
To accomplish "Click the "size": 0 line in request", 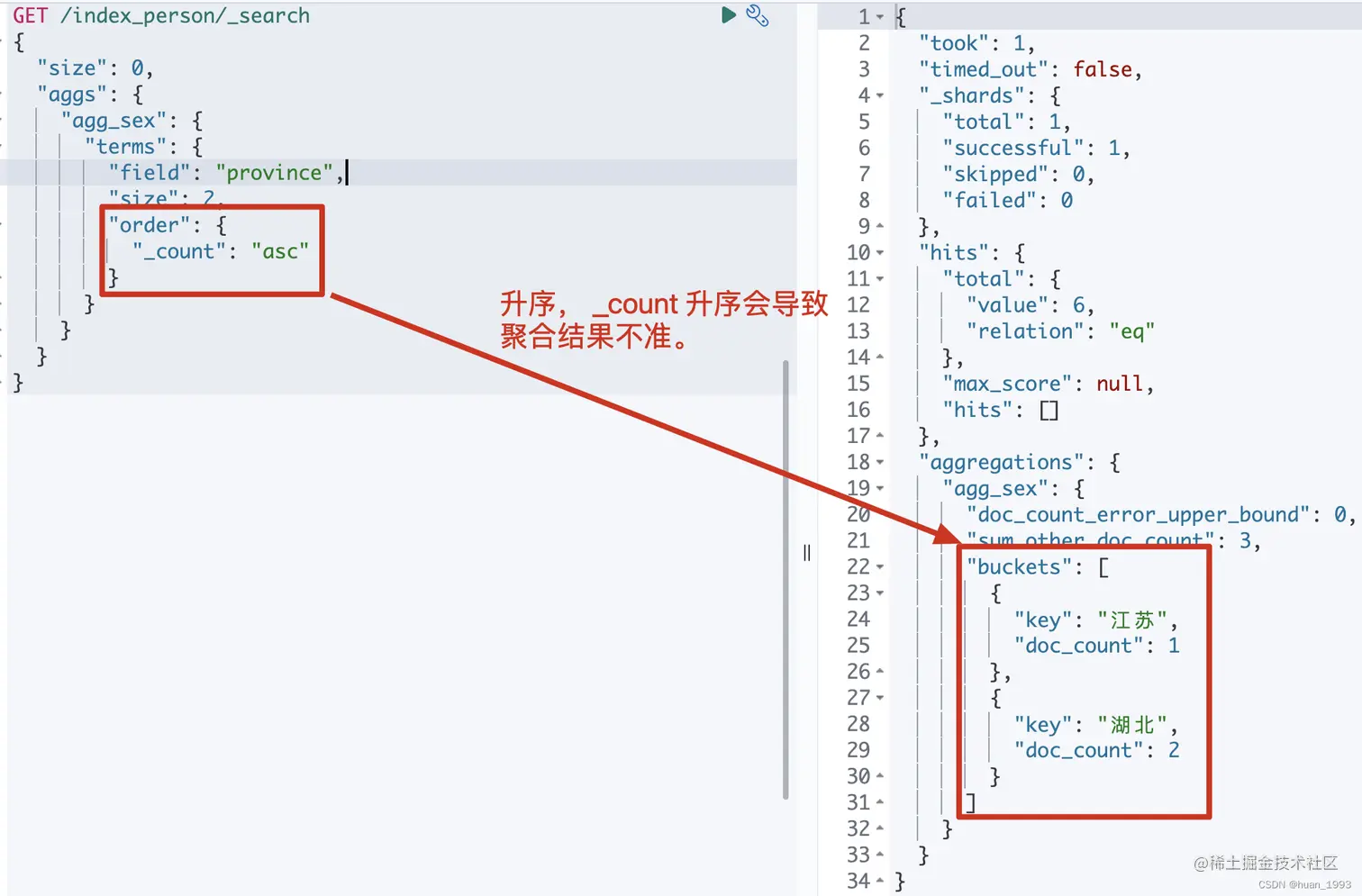I will click(95, 68).
